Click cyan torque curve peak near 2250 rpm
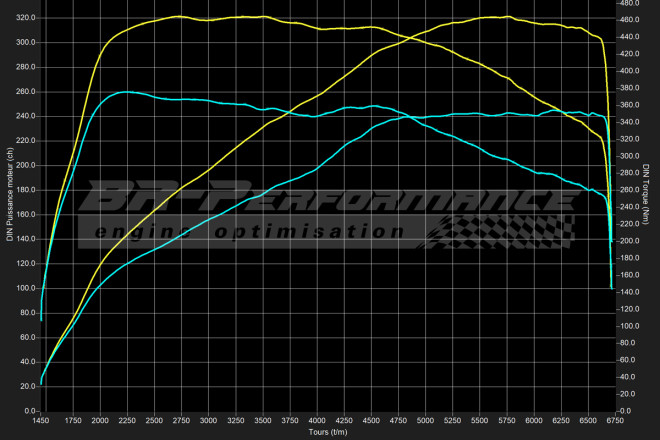The height and width of the screenshot is (440, 660). click(x=125, y=92)
